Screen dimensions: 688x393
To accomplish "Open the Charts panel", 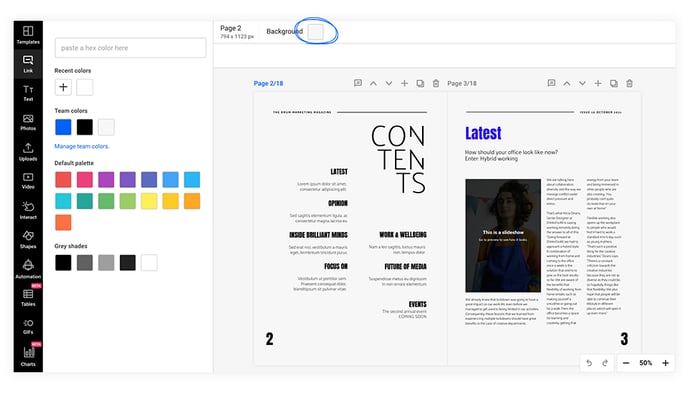I will [x=28, y=356].
